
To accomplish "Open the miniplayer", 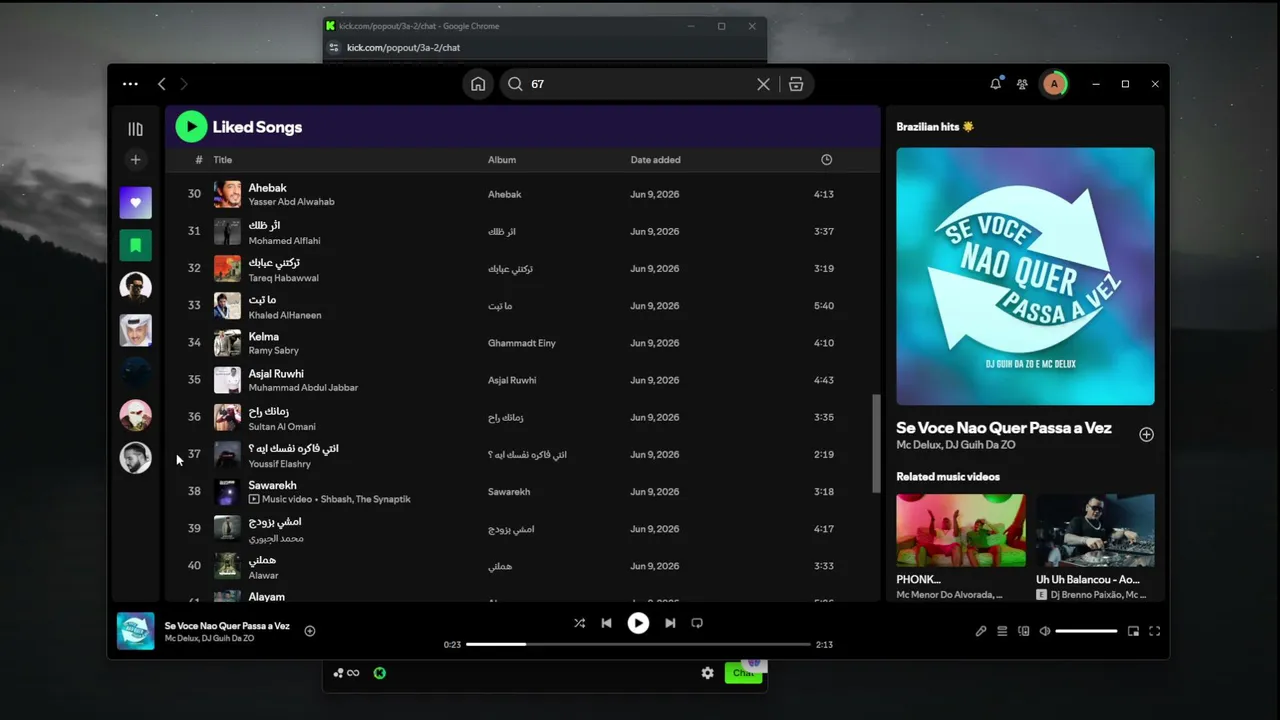I will pos(1133,631).
